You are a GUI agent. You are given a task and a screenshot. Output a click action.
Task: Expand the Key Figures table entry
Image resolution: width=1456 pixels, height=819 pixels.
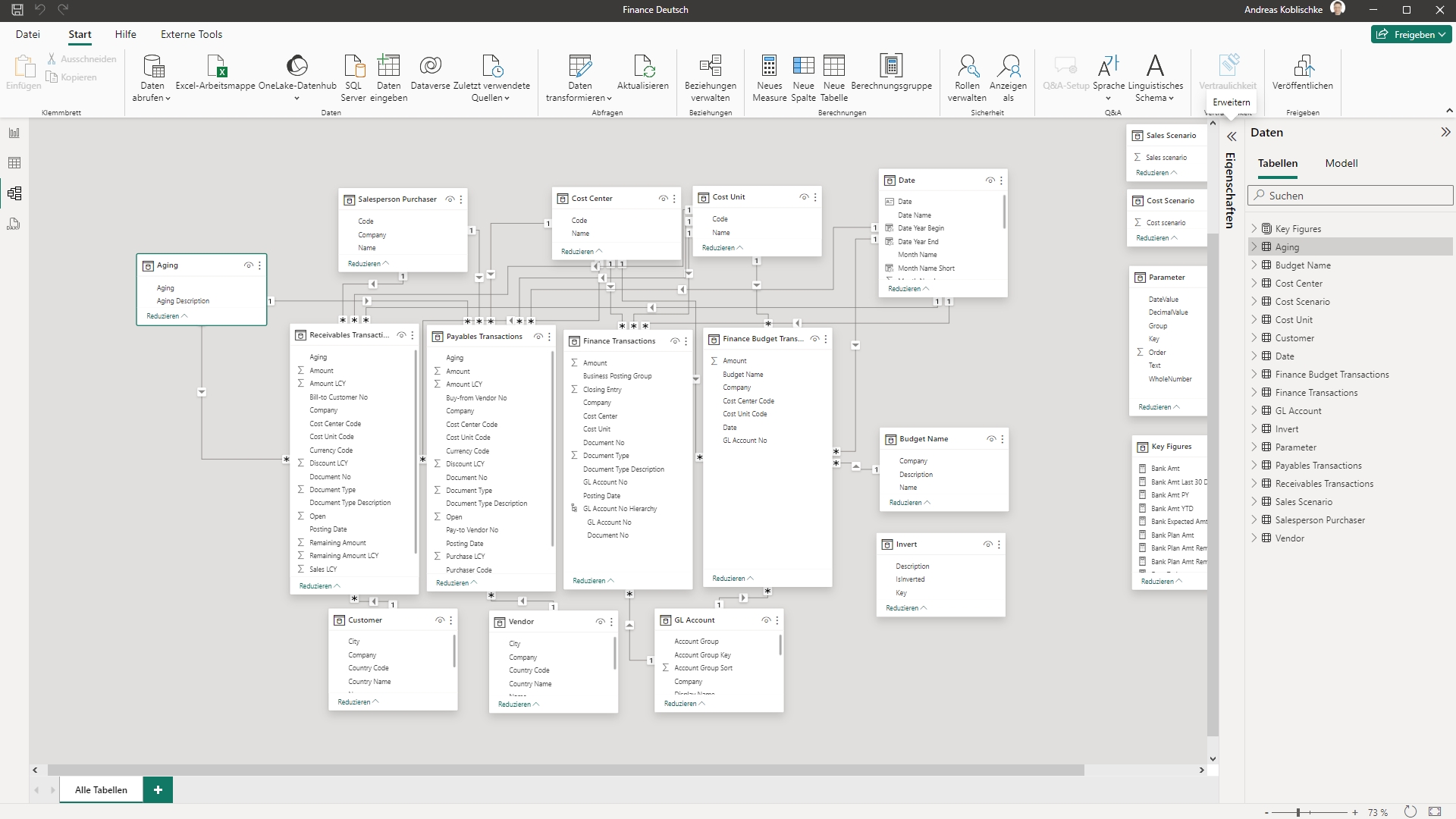click(1255, 229)
